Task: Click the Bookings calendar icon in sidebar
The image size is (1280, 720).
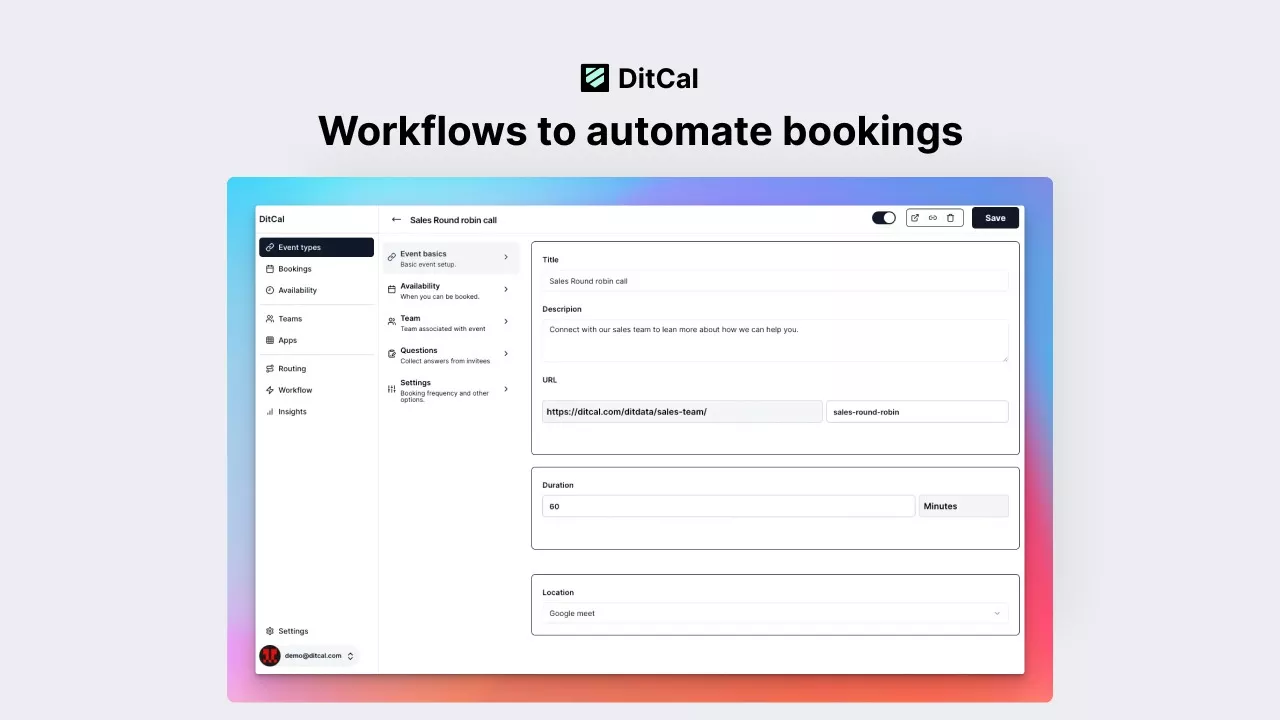Action: coord(270,269)
